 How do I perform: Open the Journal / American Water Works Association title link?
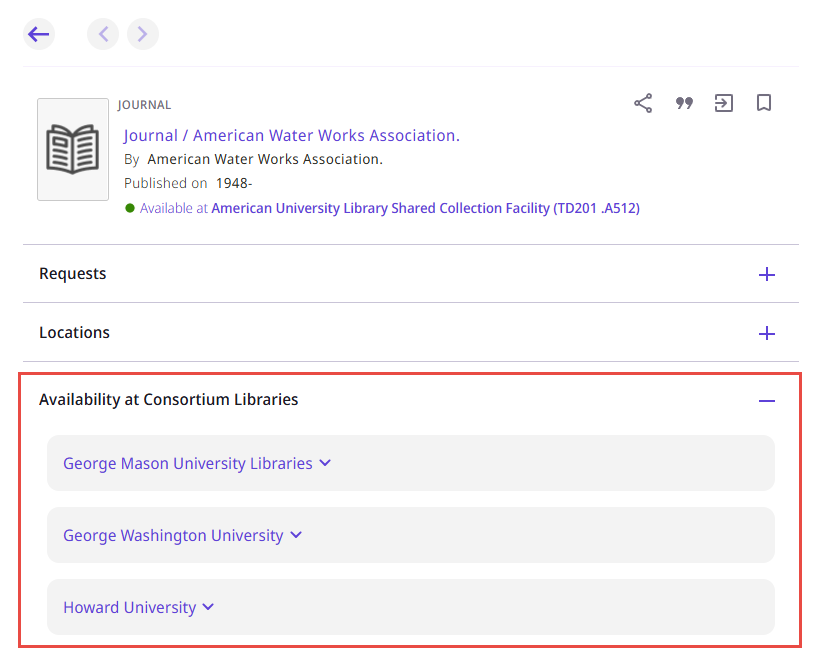pos(291,135)
